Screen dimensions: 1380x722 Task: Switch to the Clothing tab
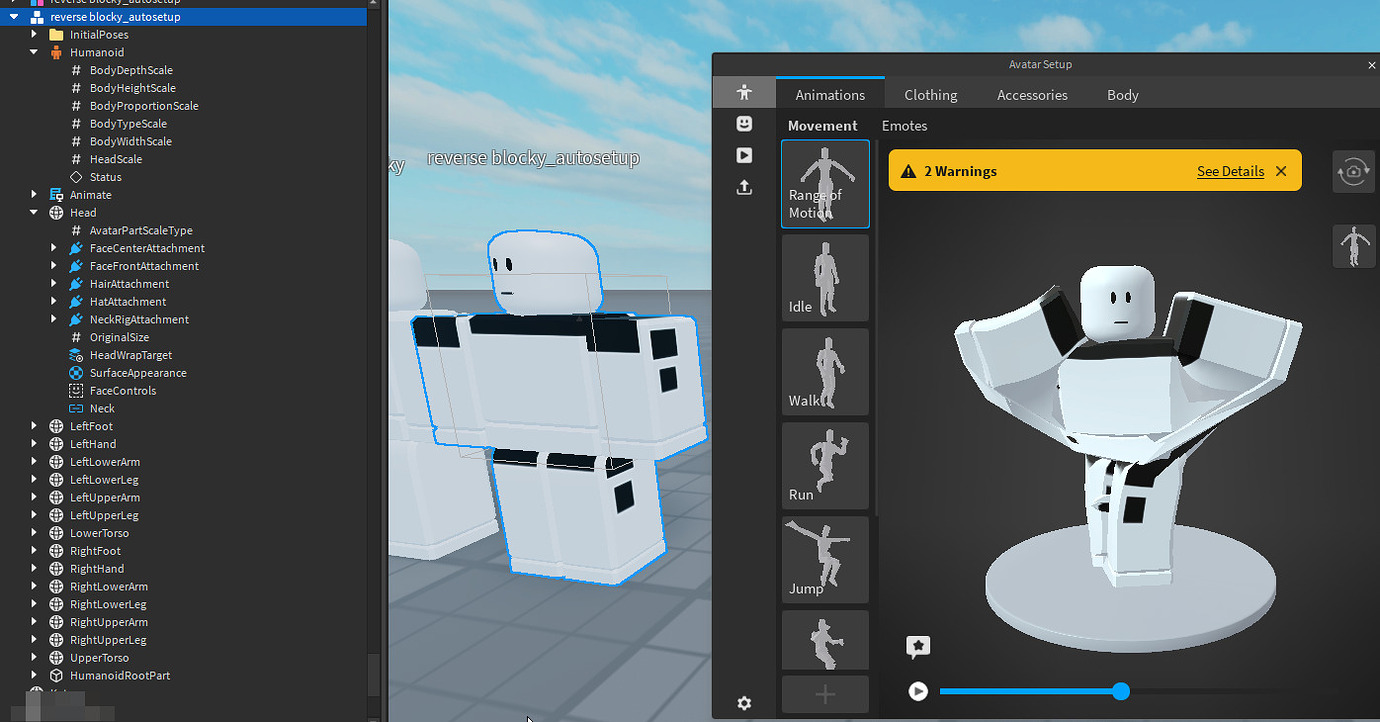point(931,95)
